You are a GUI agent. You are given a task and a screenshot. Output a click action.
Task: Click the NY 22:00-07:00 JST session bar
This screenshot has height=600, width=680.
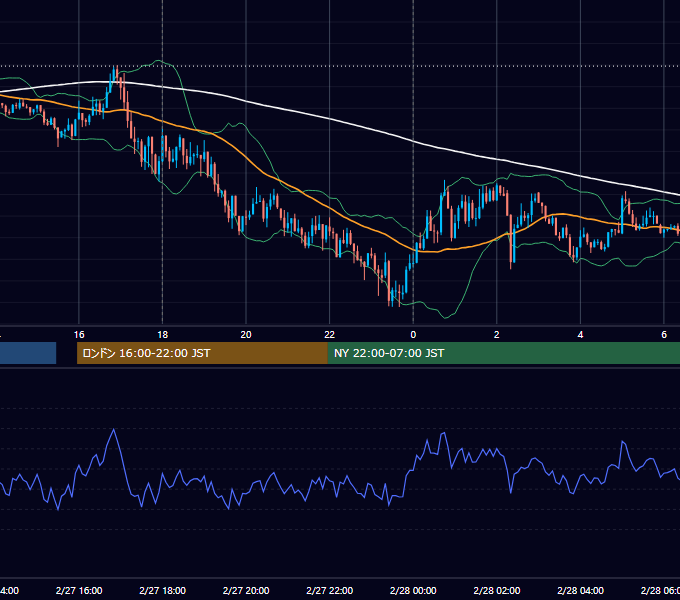click(x=503, y=353)
